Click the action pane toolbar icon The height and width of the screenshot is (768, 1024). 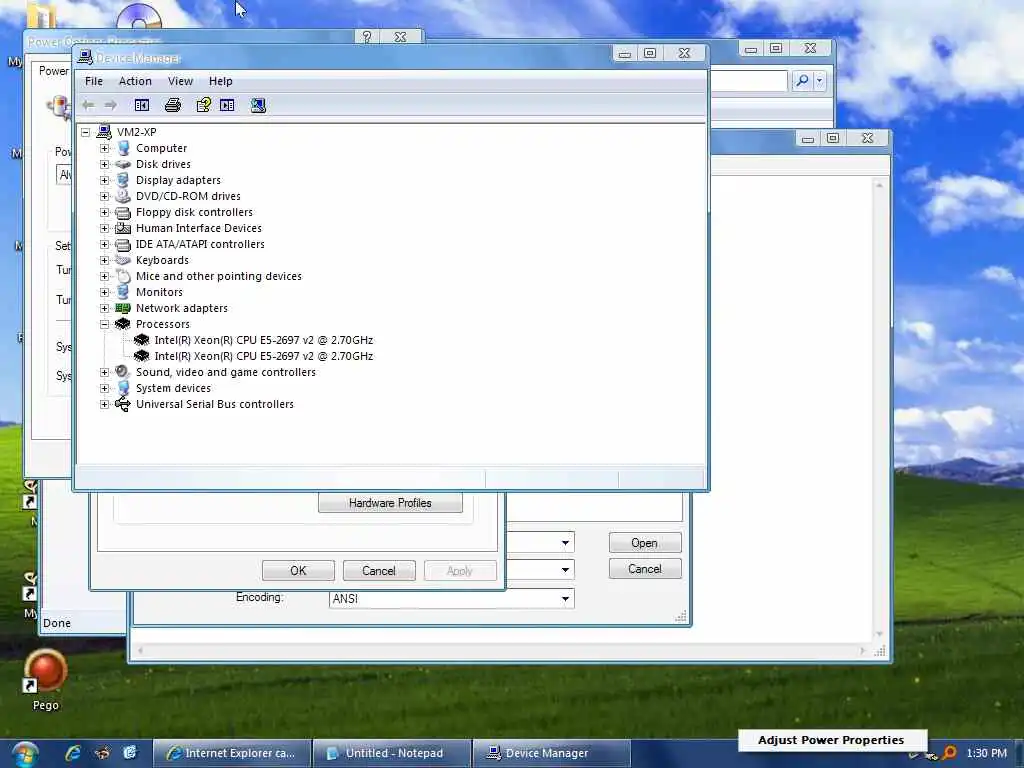[227, 105]
